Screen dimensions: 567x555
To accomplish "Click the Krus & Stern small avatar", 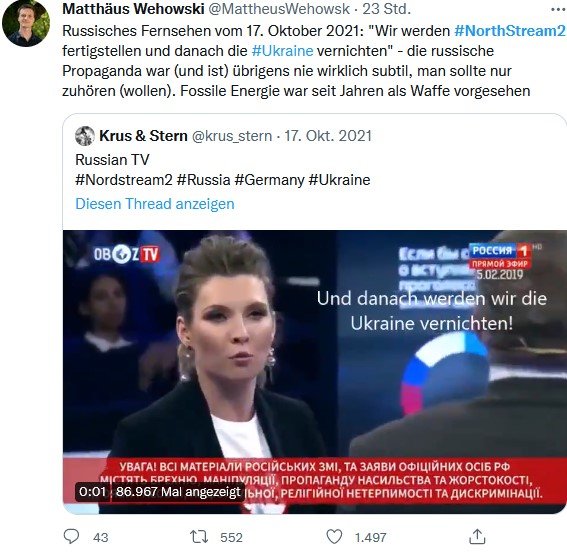I will click(x=85, y=136).
